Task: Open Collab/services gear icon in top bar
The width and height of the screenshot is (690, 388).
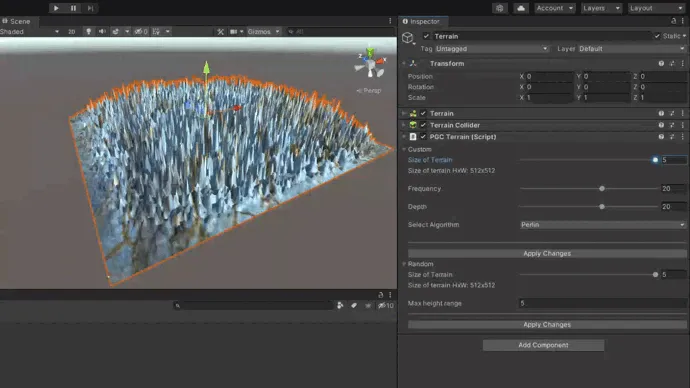Action: (x=499, y=8)
